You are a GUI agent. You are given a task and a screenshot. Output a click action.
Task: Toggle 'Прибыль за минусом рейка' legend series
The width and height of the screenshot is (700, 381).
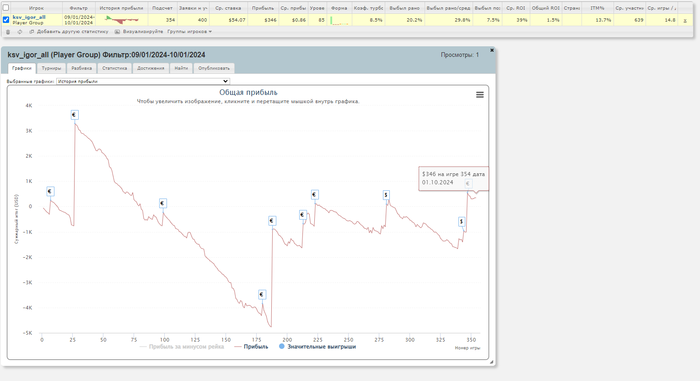tap(182, 347)
